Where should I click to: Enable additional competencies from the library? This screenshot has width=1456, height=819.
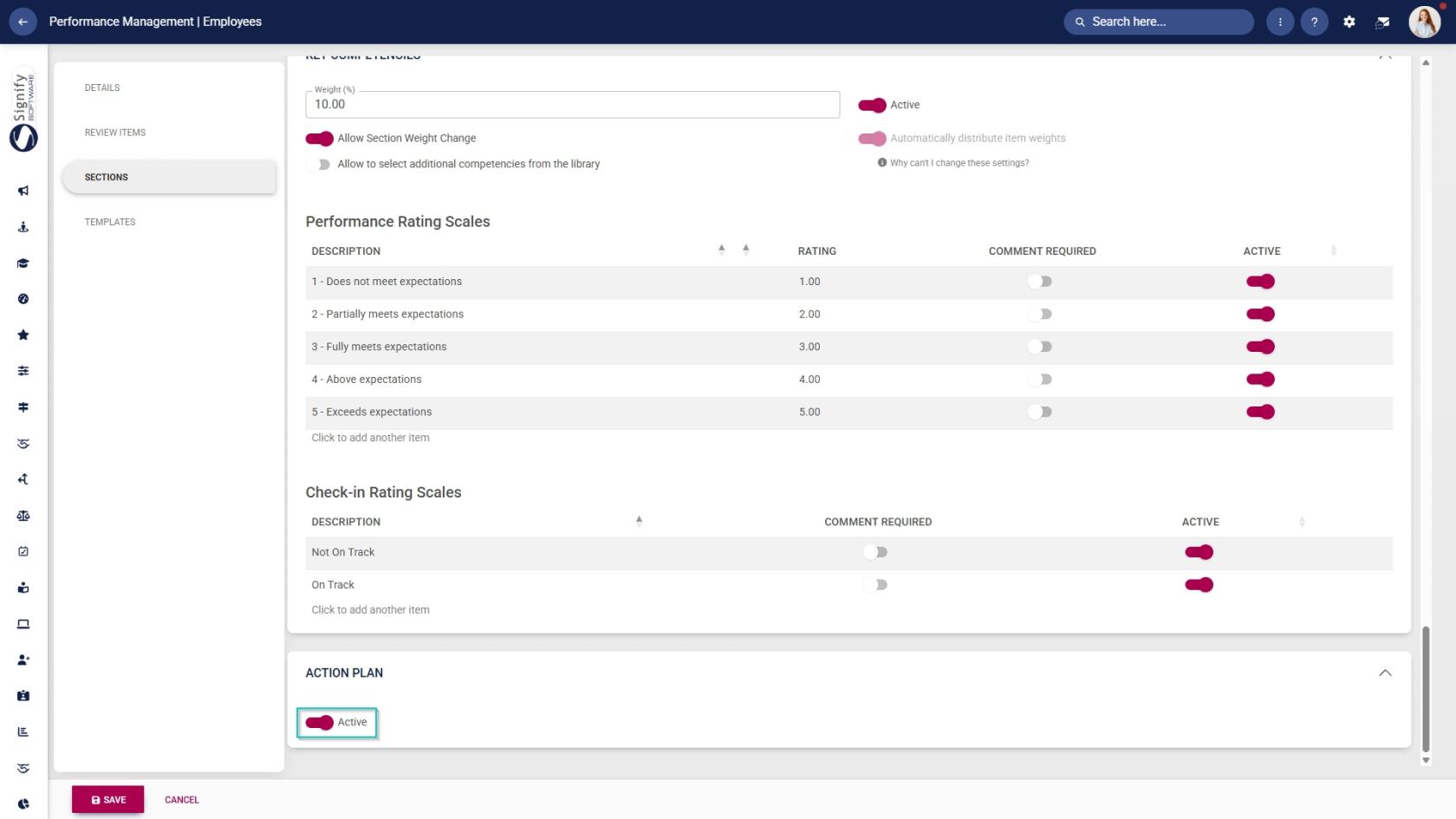coord(319,165)
